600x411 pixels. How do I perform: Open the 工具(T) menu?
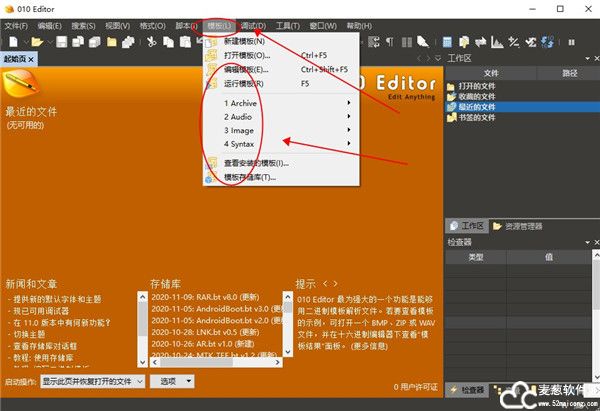tap(288, 26)
